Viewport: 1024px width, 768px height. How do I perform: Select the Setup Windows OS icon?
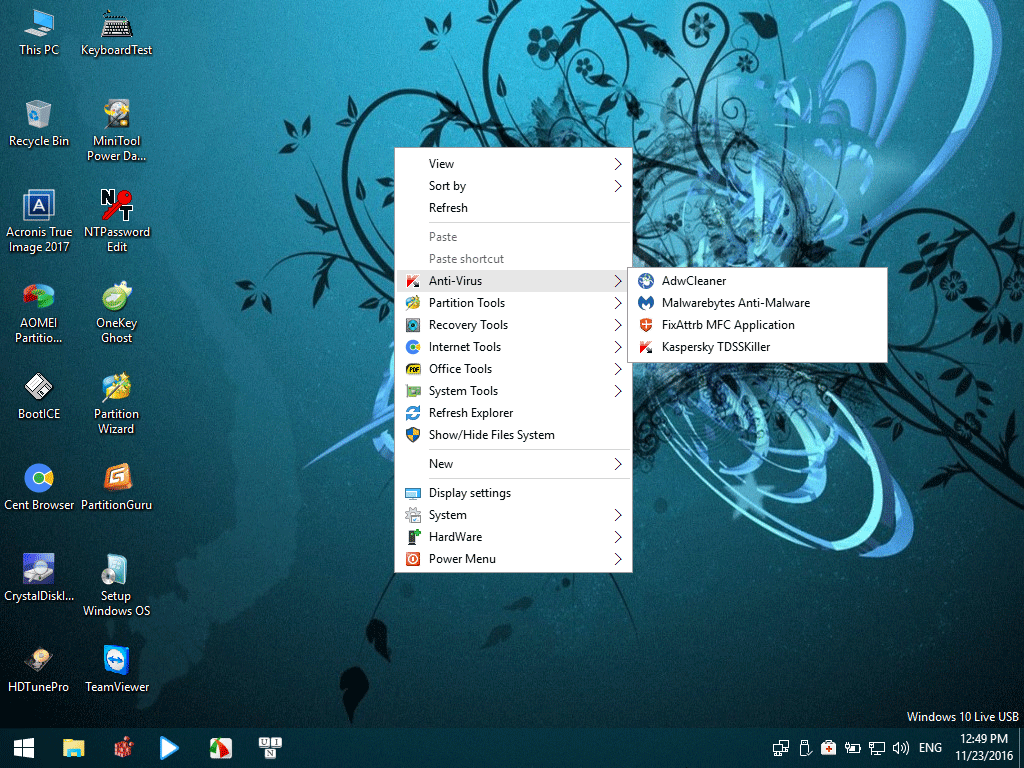(x=116, y=584)
